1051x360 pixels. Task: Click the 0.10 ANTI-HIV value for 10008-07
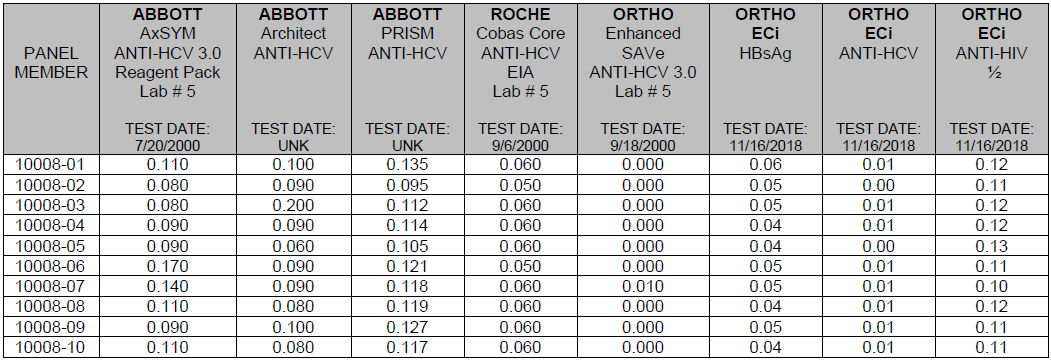click(x=992, y=286)
